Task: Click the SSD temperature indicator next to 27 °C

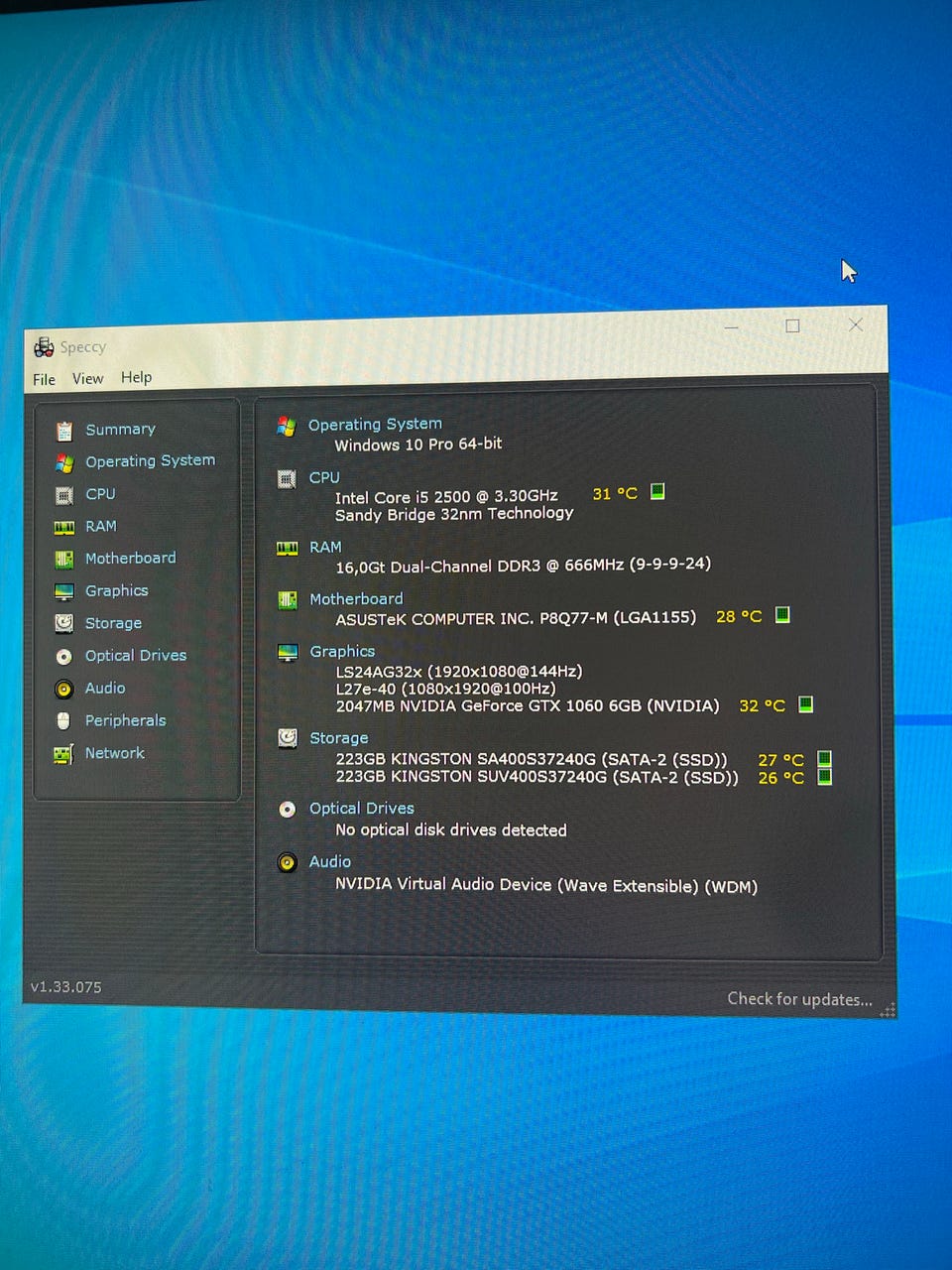Action: point(824,759)
